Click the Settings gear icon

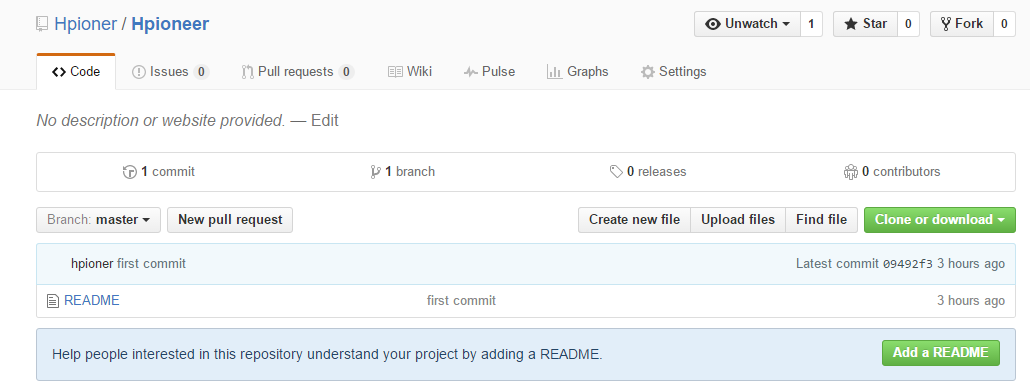click(x=648, y=72)
